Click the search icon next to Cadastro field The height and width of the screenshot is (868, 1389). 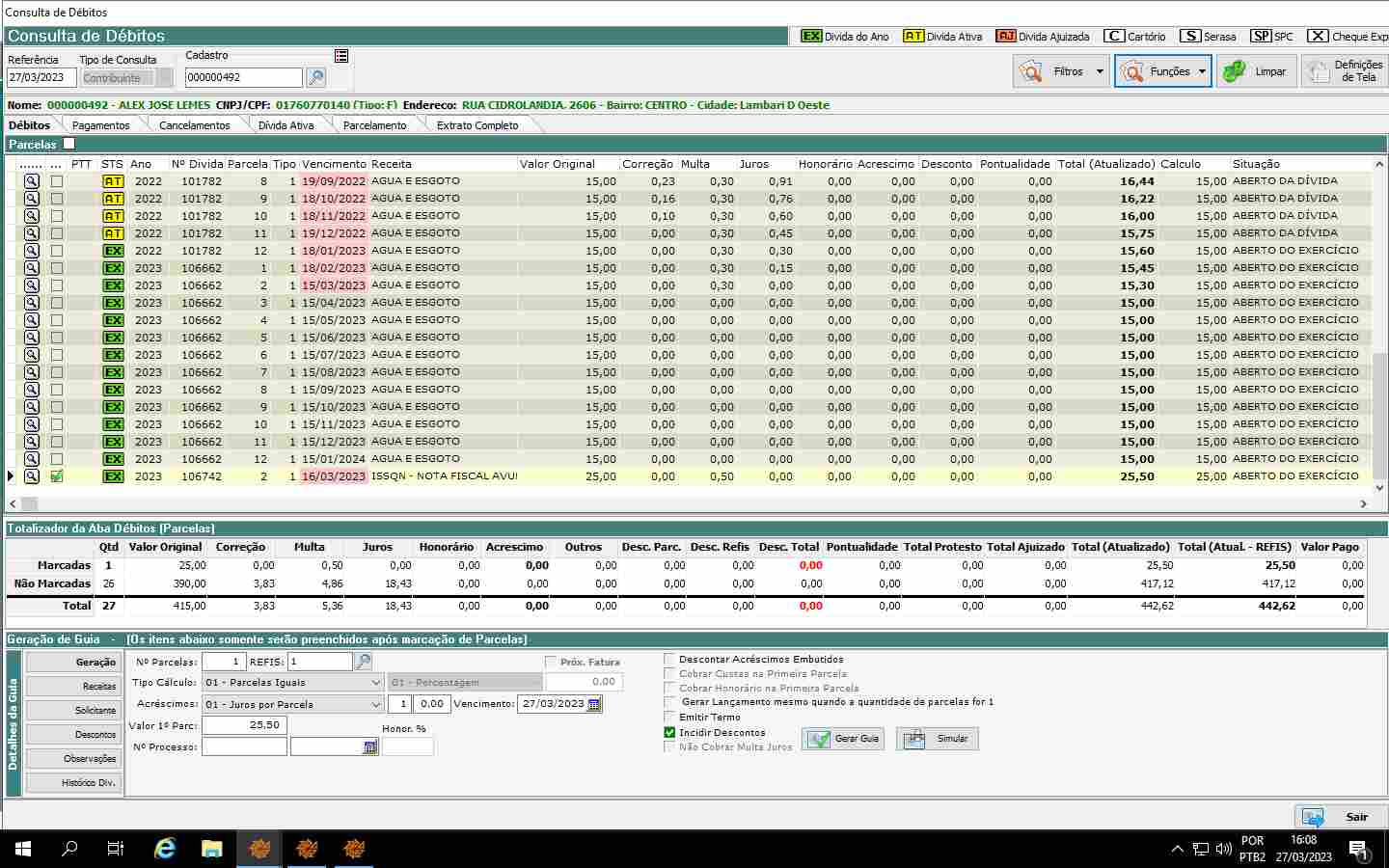coord(315,77)
